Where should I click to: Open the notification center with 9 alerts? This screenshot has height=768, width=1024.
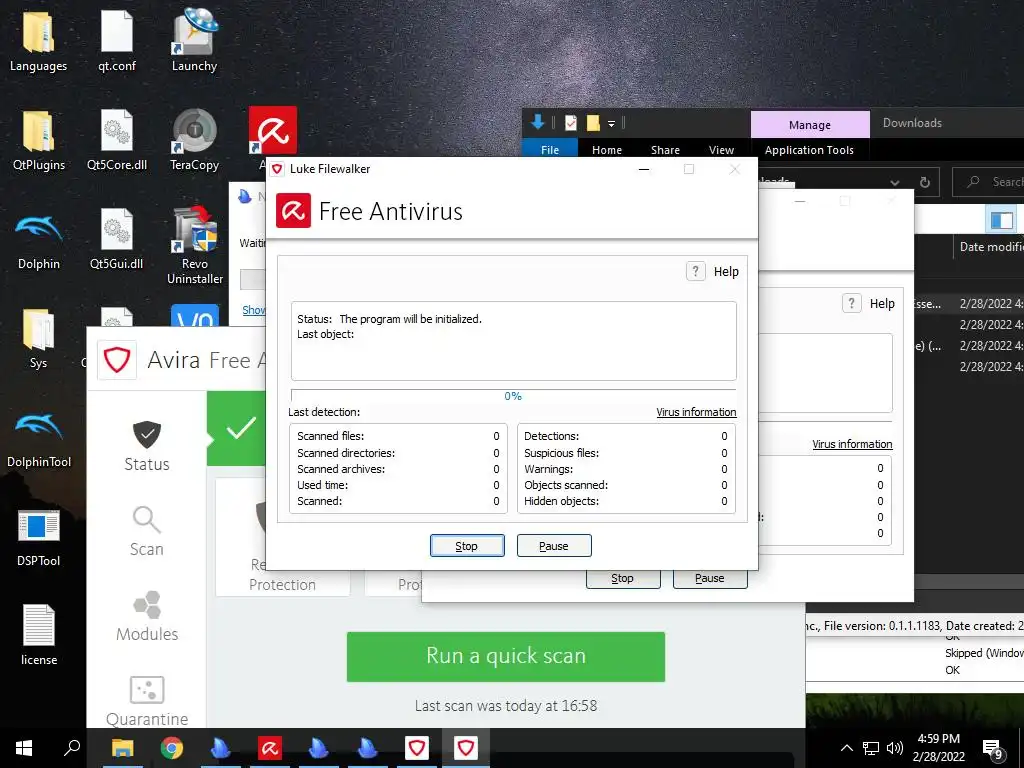pos(993,749)
